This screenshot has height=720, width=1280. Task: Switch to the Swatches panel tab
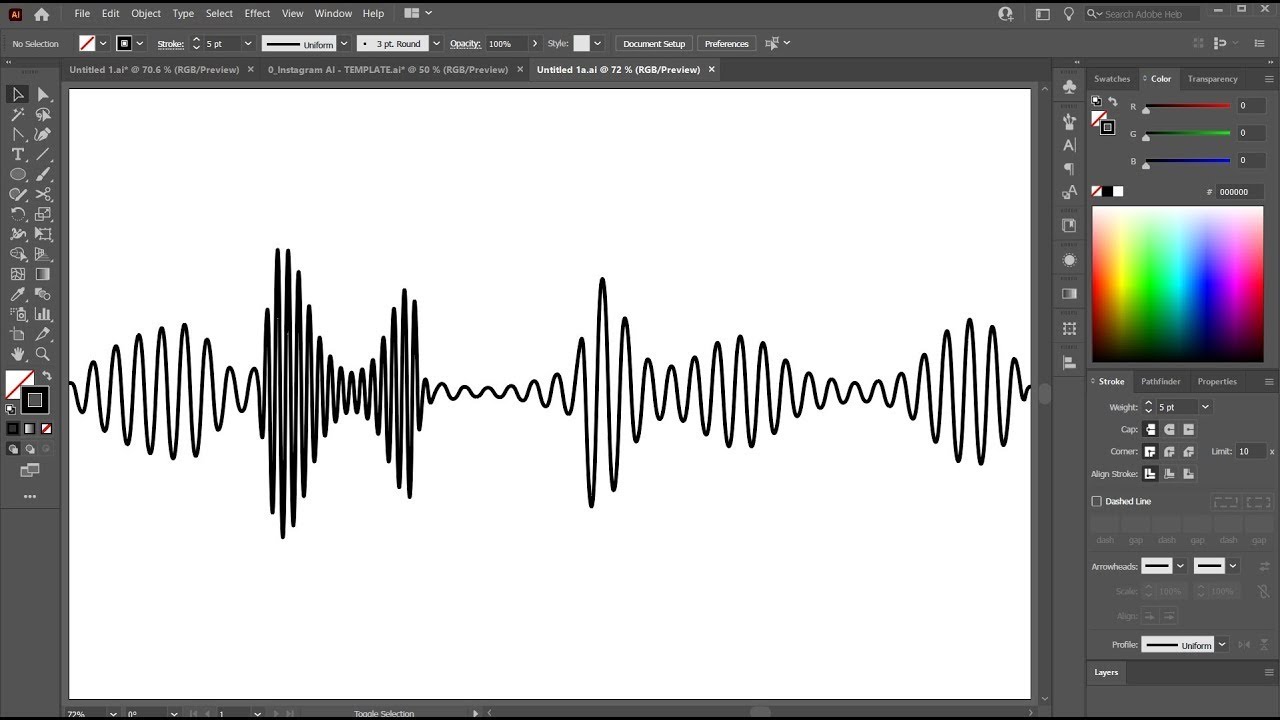tap(1112, 79)
